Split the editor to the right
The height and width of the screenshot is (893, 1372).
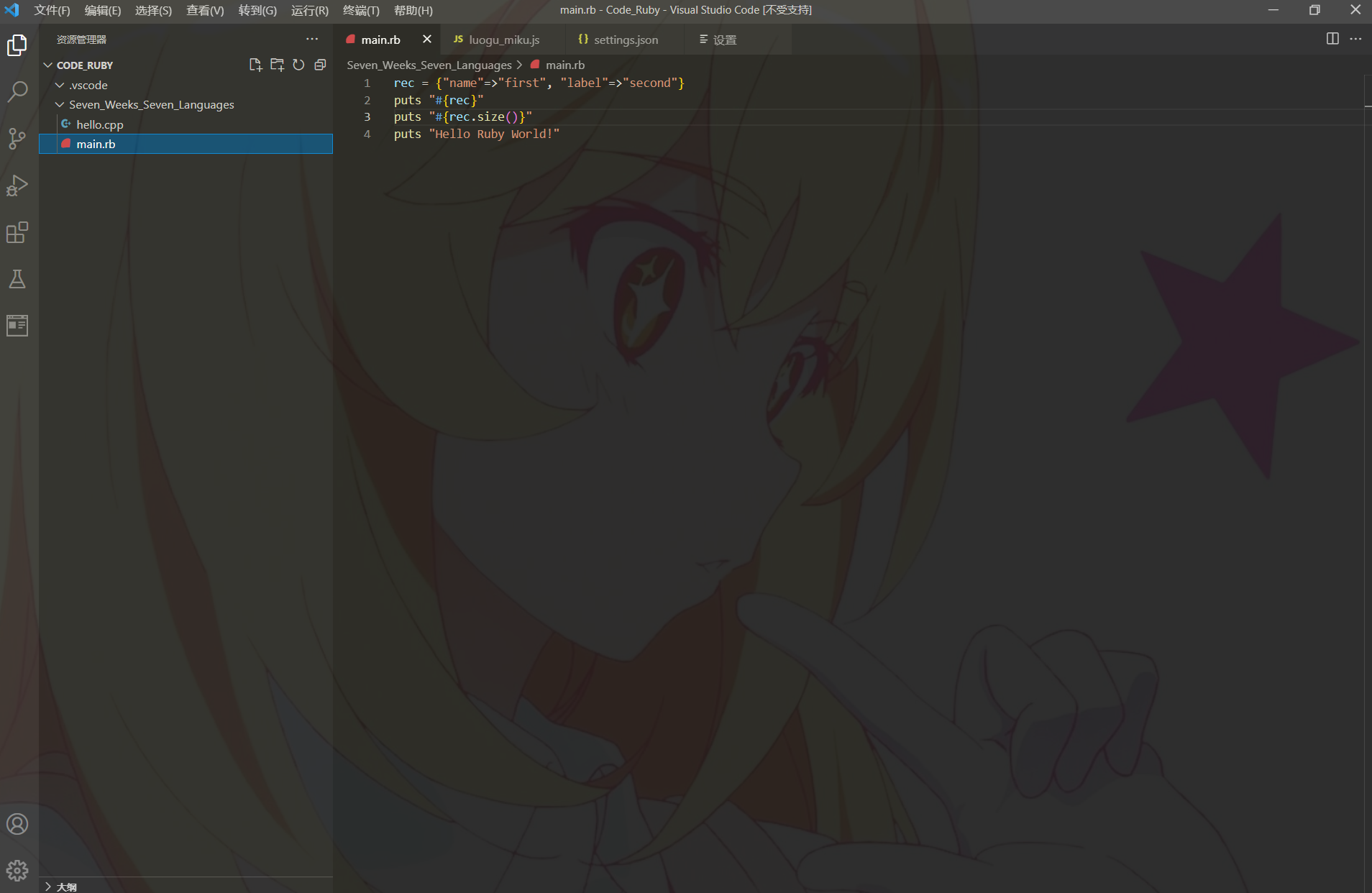(1332, 39)
